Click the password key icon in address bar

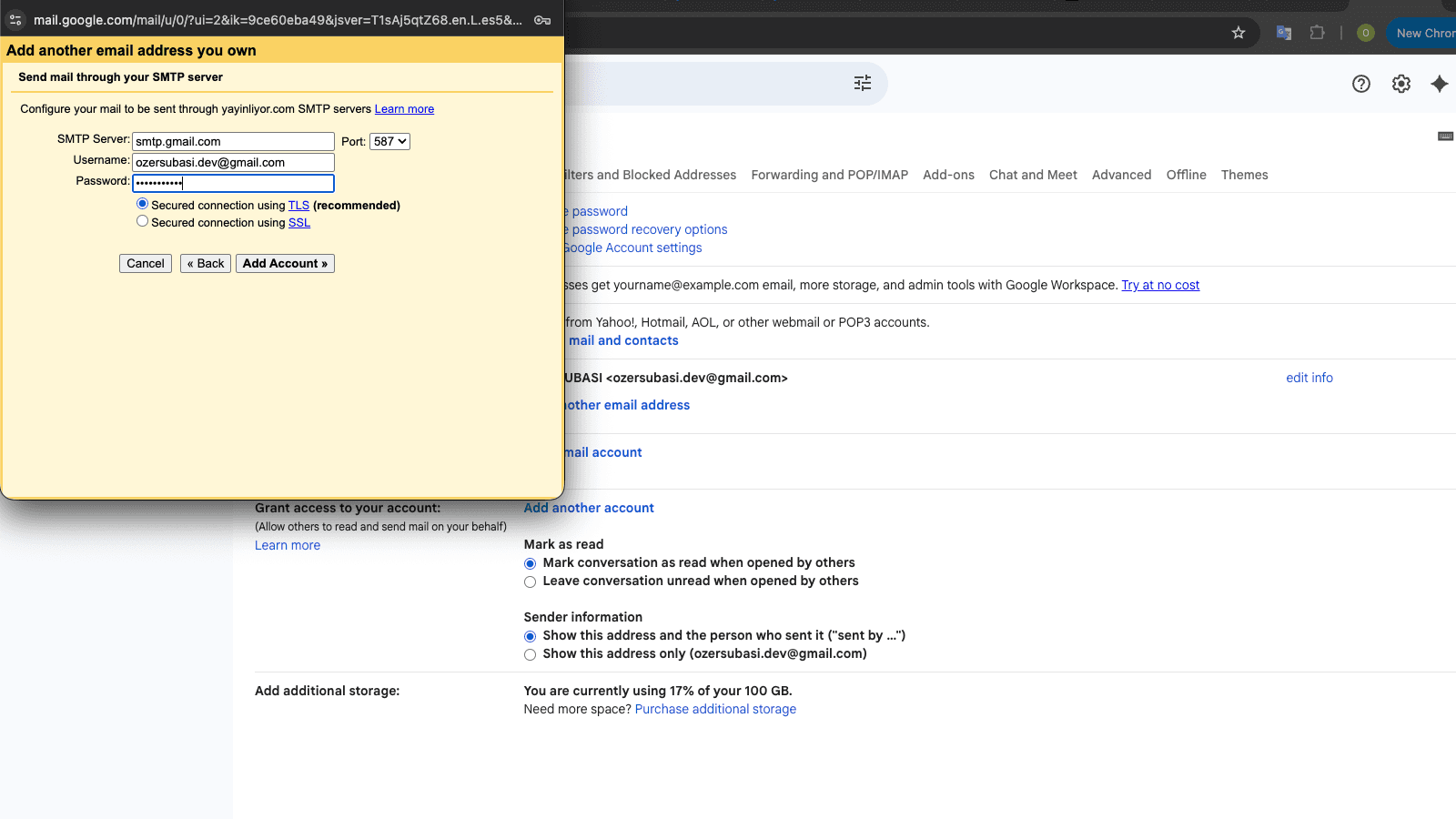point(542,20)
